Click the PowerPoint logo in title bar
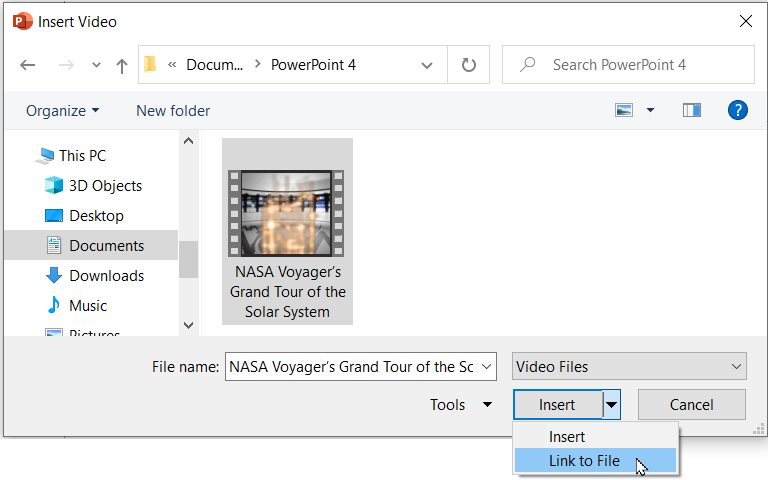768x480 pixels. click(x=23, y=22)
